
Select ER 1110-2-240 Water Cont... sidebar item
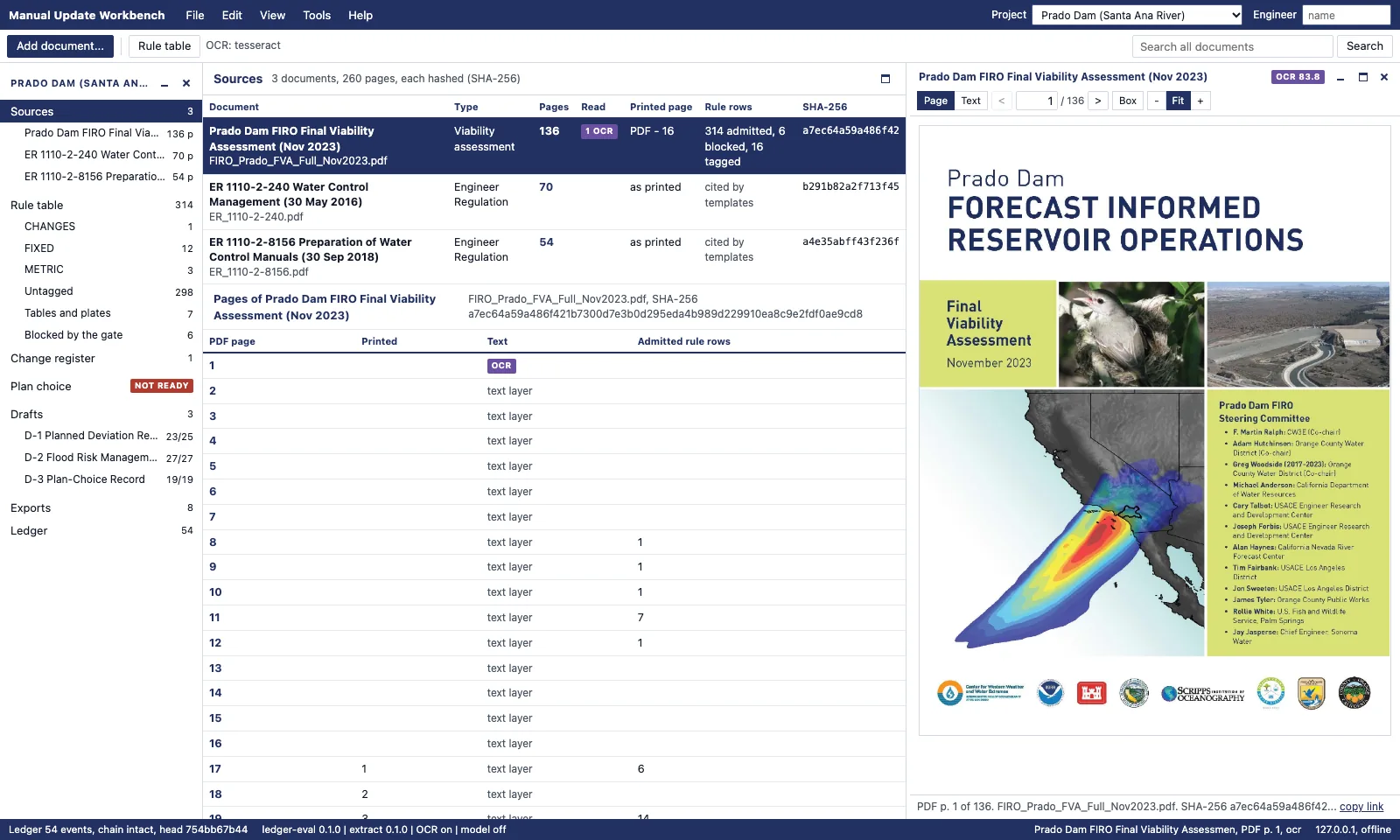pos(101,155)
